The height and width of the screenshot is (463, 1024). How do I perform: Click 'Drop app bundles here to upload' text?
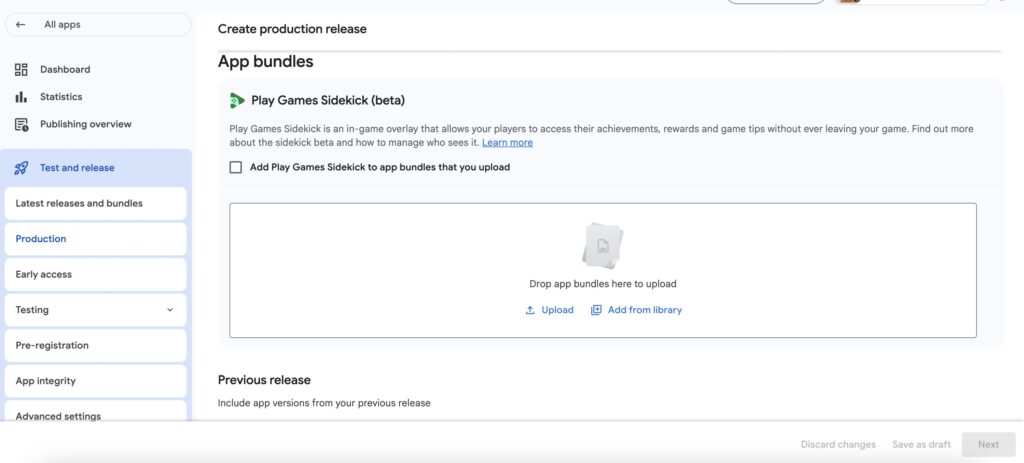[x=603, y=284]
